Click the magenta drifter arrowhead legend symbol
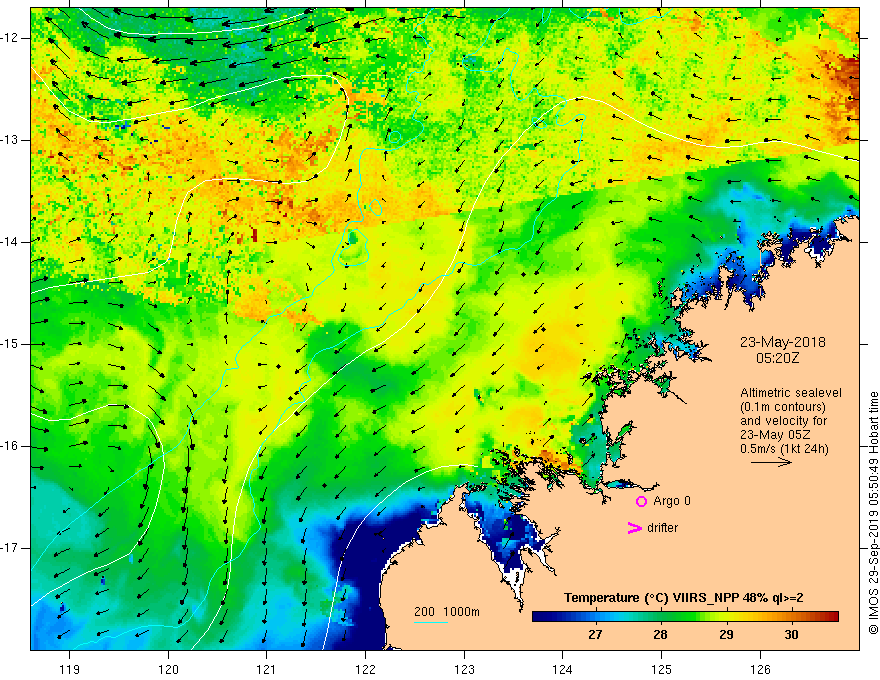Screen dimensions: 880x680 [635, 528]
